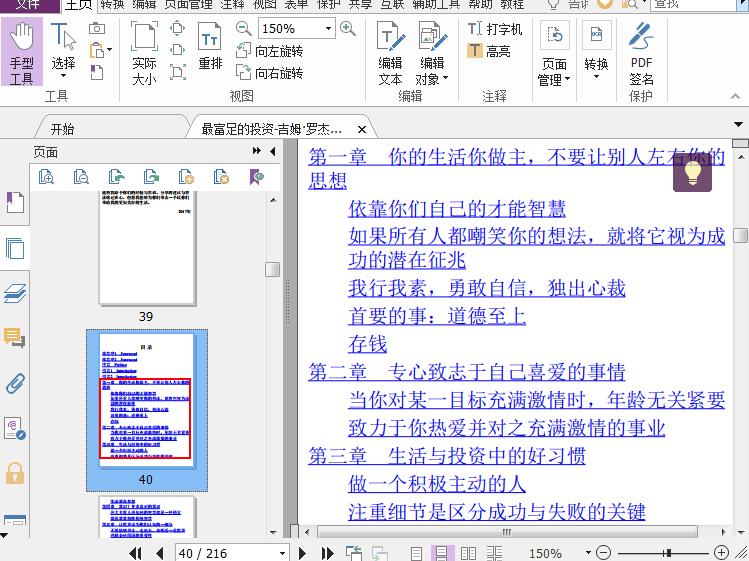Open the Layers sidebar panel
This screenshot has height=561, width=749.
15,293
